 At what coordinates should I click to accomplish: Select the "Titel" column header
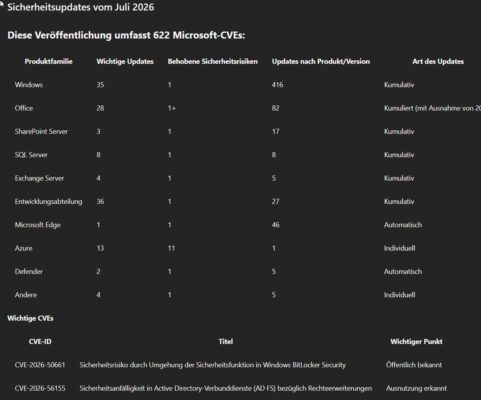(226, 341)
